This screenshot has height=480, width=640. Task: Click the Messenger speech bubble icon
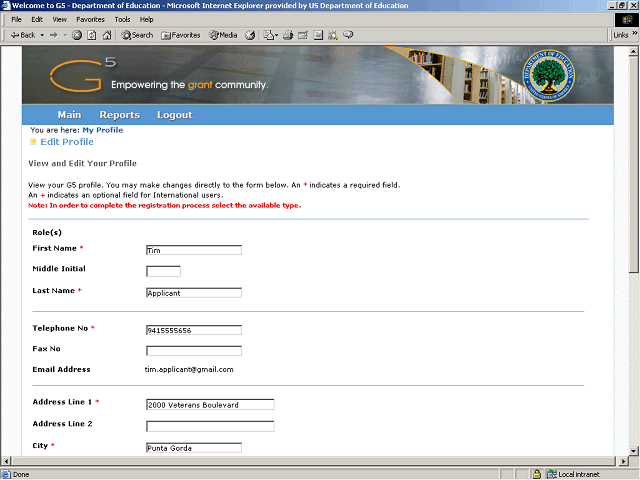348,35
